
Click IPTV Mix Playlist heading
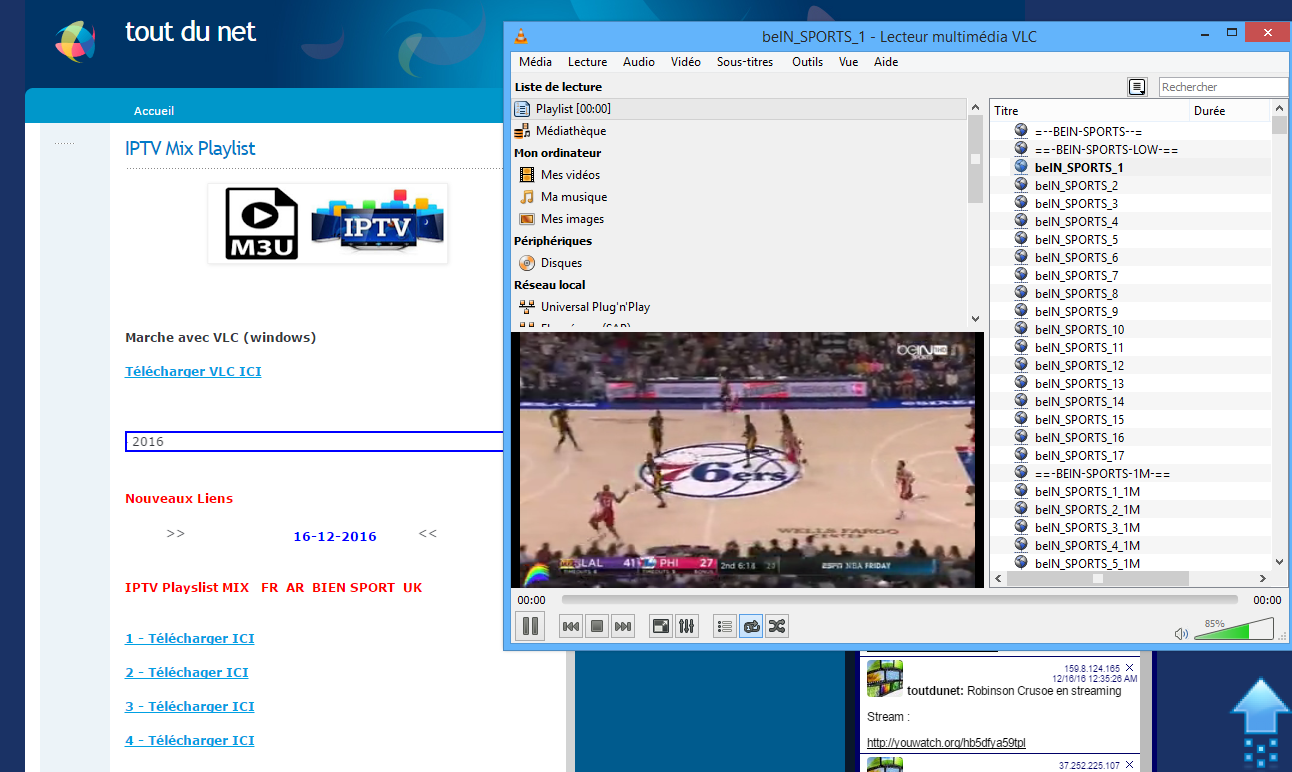[x=190, y=148]
